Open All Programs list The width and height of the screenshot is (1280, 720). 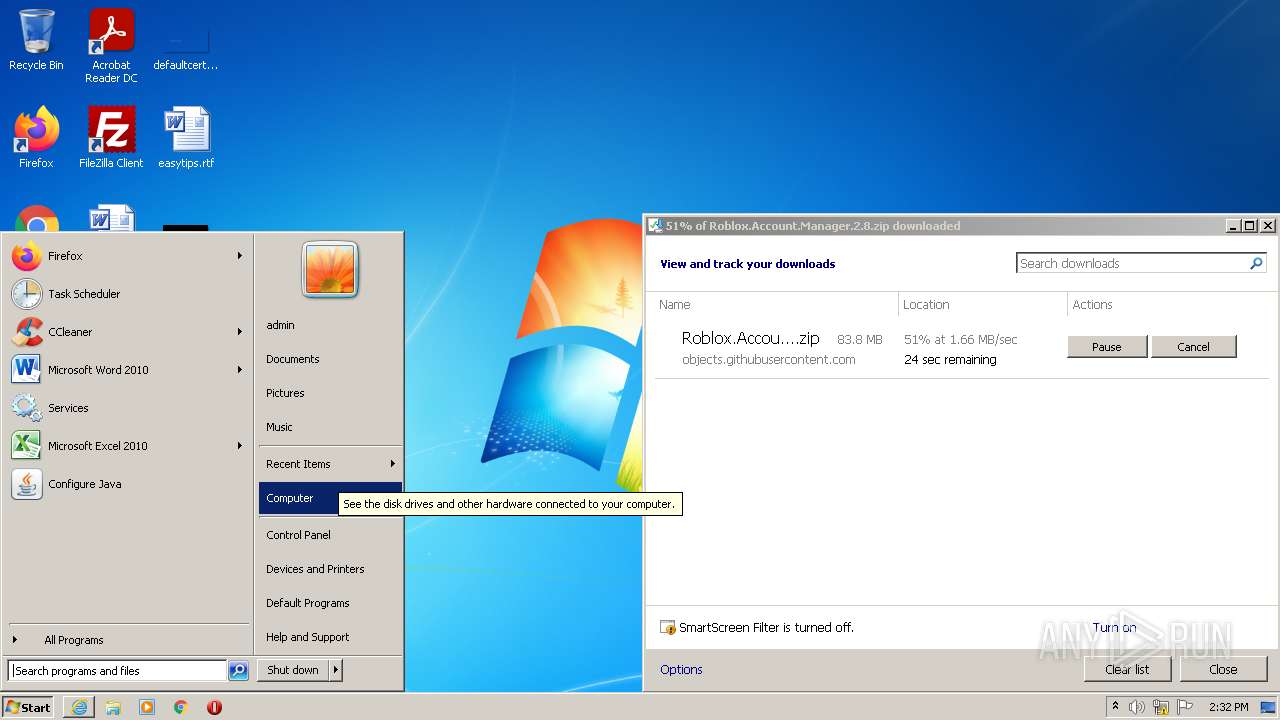(x=127, y=640)
